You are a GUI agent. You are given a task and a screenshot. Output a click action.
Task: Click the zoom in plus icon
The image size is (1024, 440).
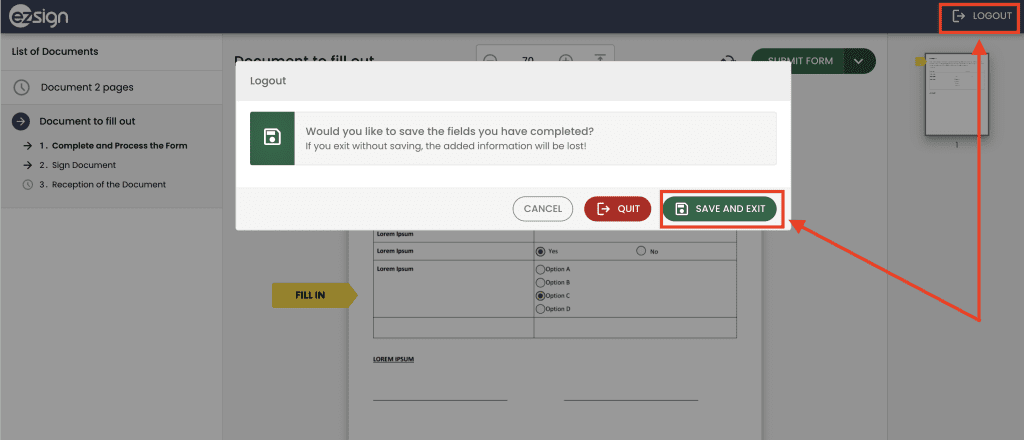tap(566, 60)
